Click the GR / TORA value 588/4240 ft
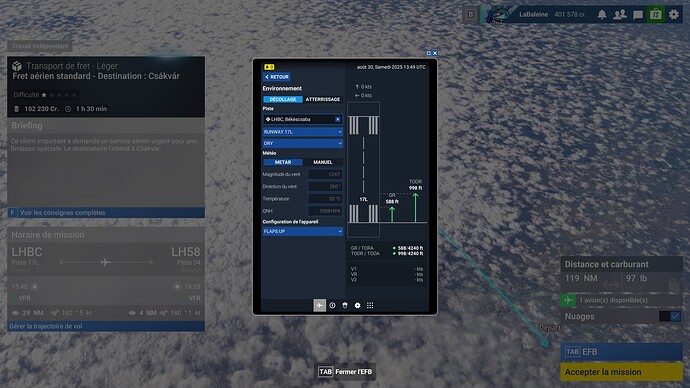The height and width of the screenshot is (388, 690). coord(411,248)
